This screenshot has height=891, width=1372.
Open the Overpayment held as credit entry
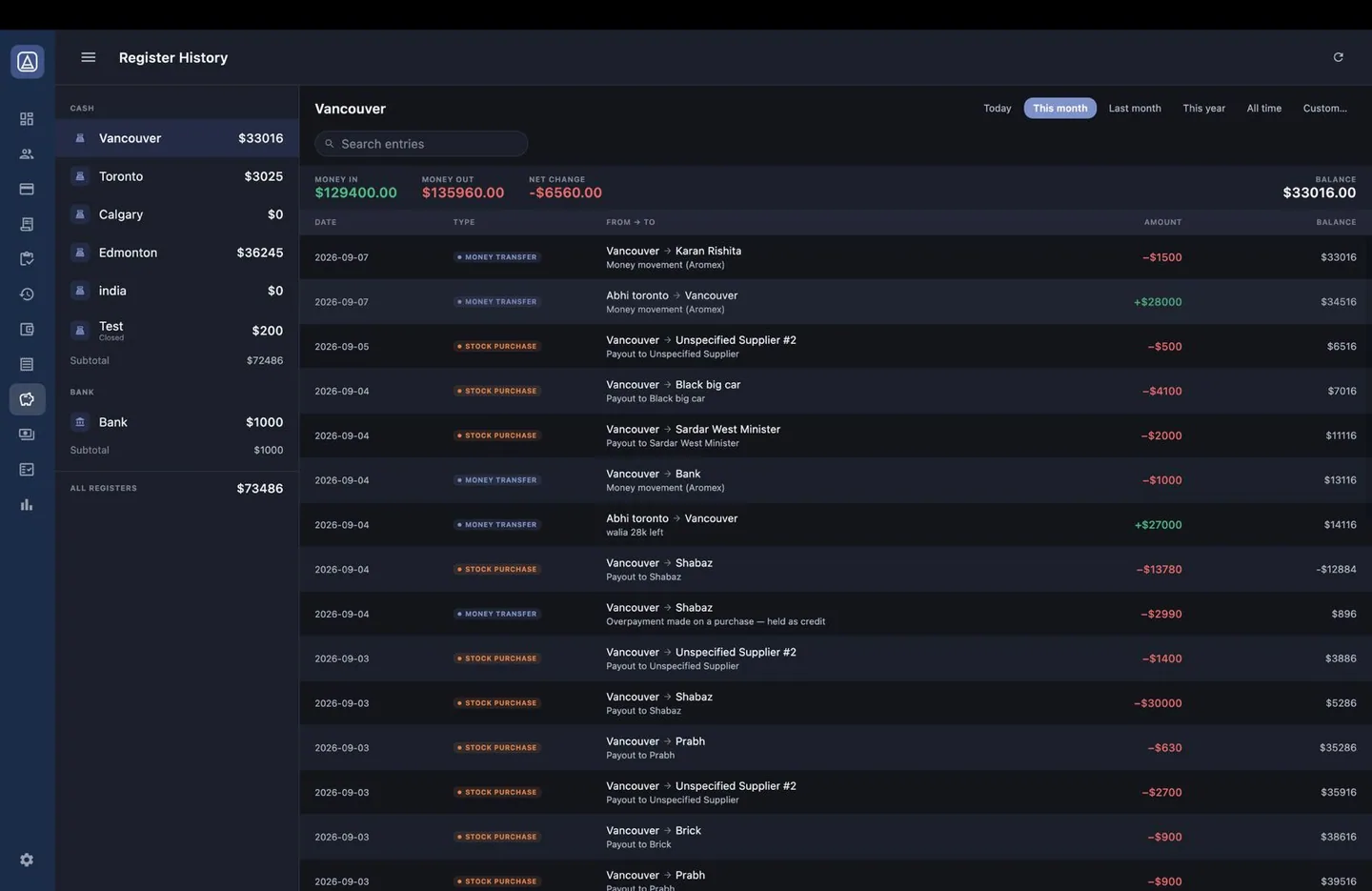point(836,614)
